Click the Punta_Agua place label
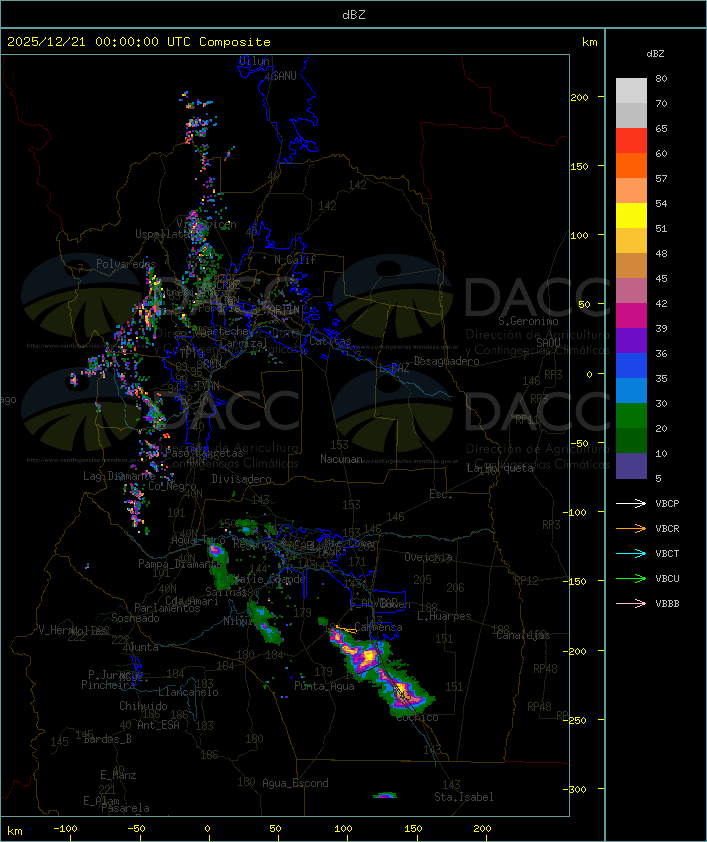This screenshot has height=842, width=707. 324,686
